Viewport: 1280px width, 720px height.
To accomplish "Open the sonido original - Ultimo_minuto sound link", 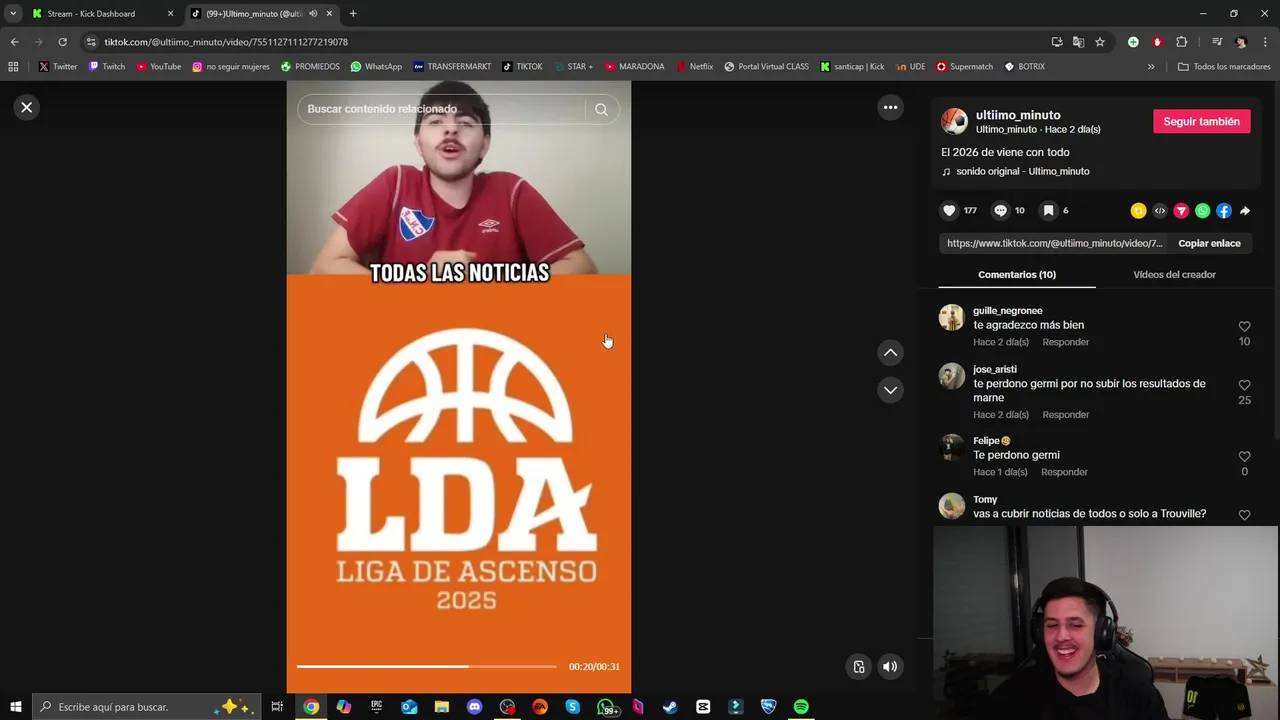I will [x=1022, y=171].
